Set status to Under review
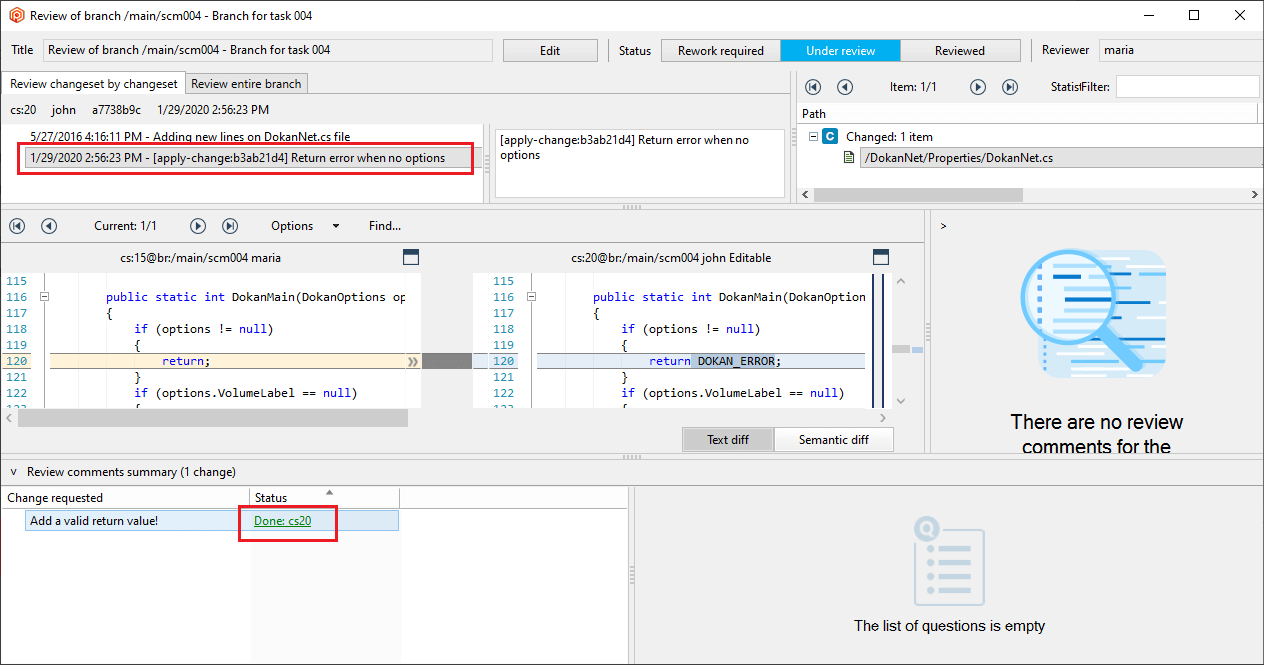 [x=840, y=51]
